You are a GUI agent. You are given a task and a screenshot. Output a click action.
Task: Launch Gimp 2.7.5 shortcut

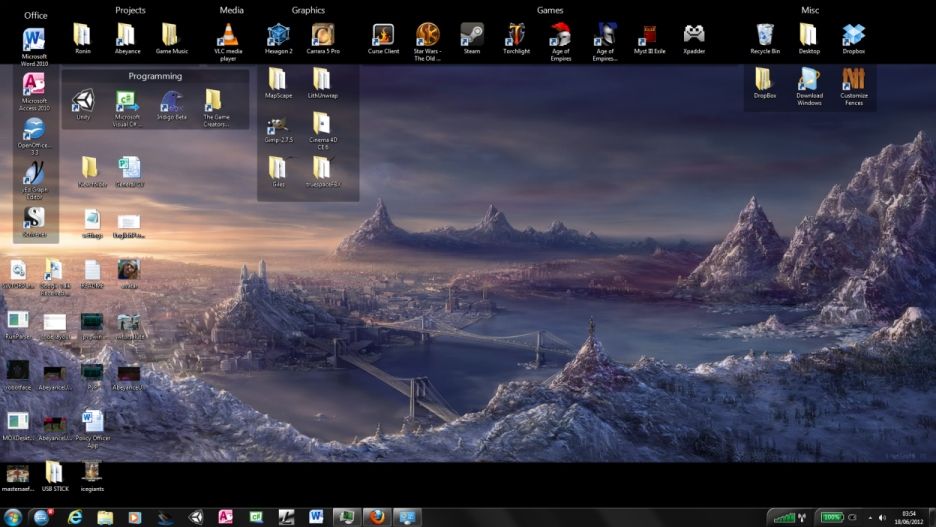278,130
